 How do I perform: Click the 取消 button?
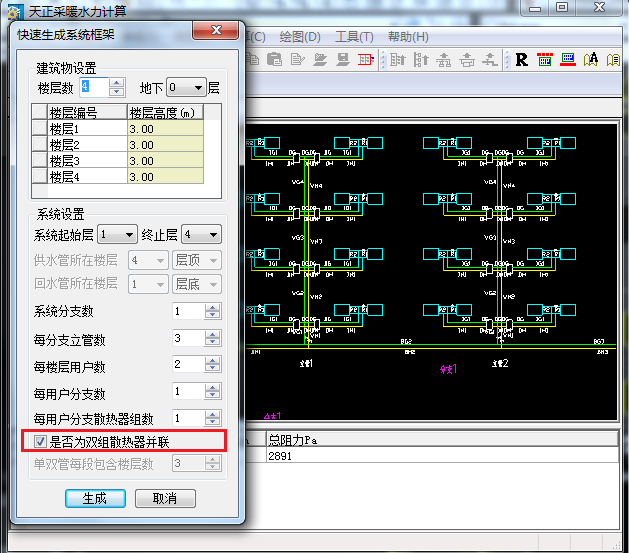point(165,498)
